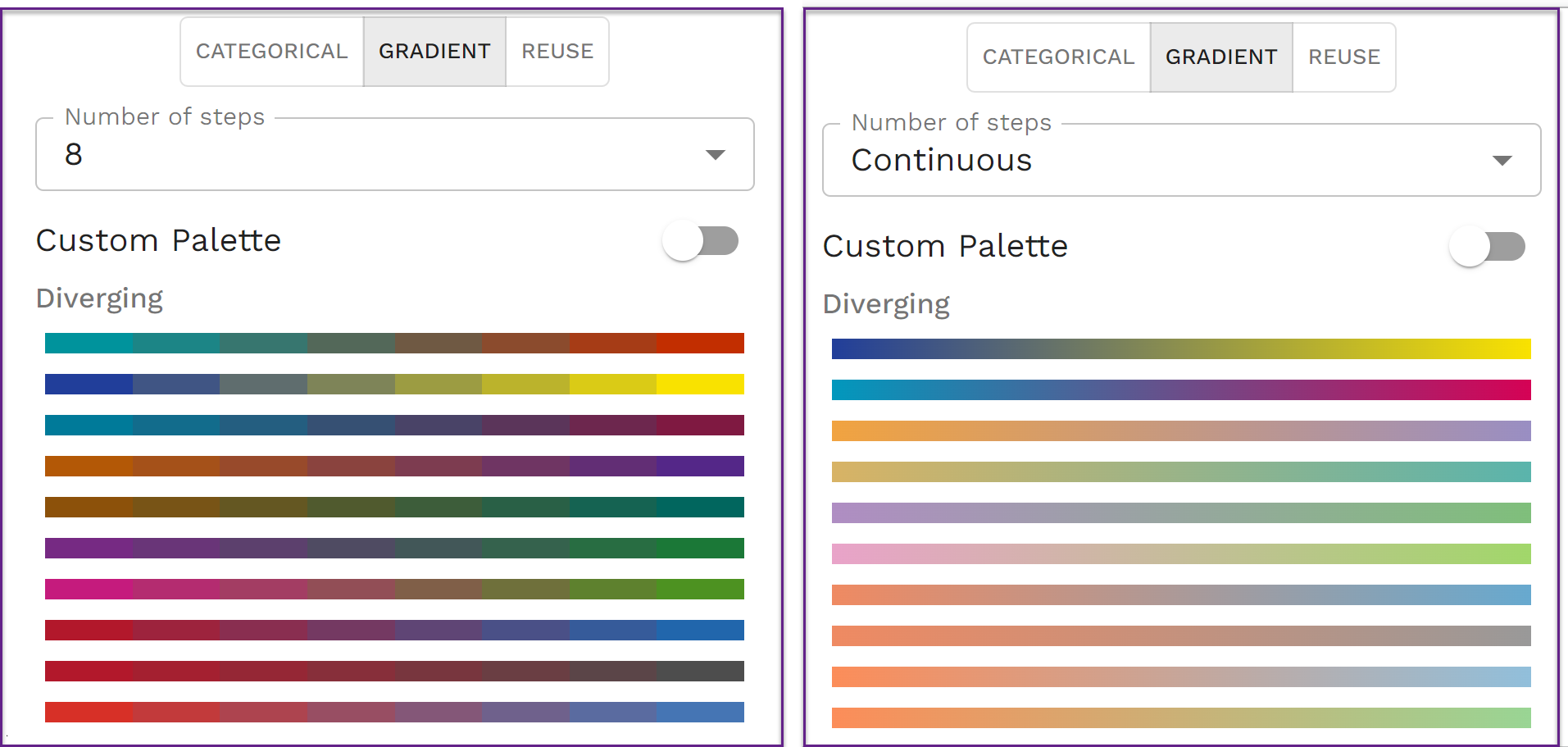1568x747 pixels.
Task: Choose the red-to-gray stepped palette
Action: coord(394,671)
